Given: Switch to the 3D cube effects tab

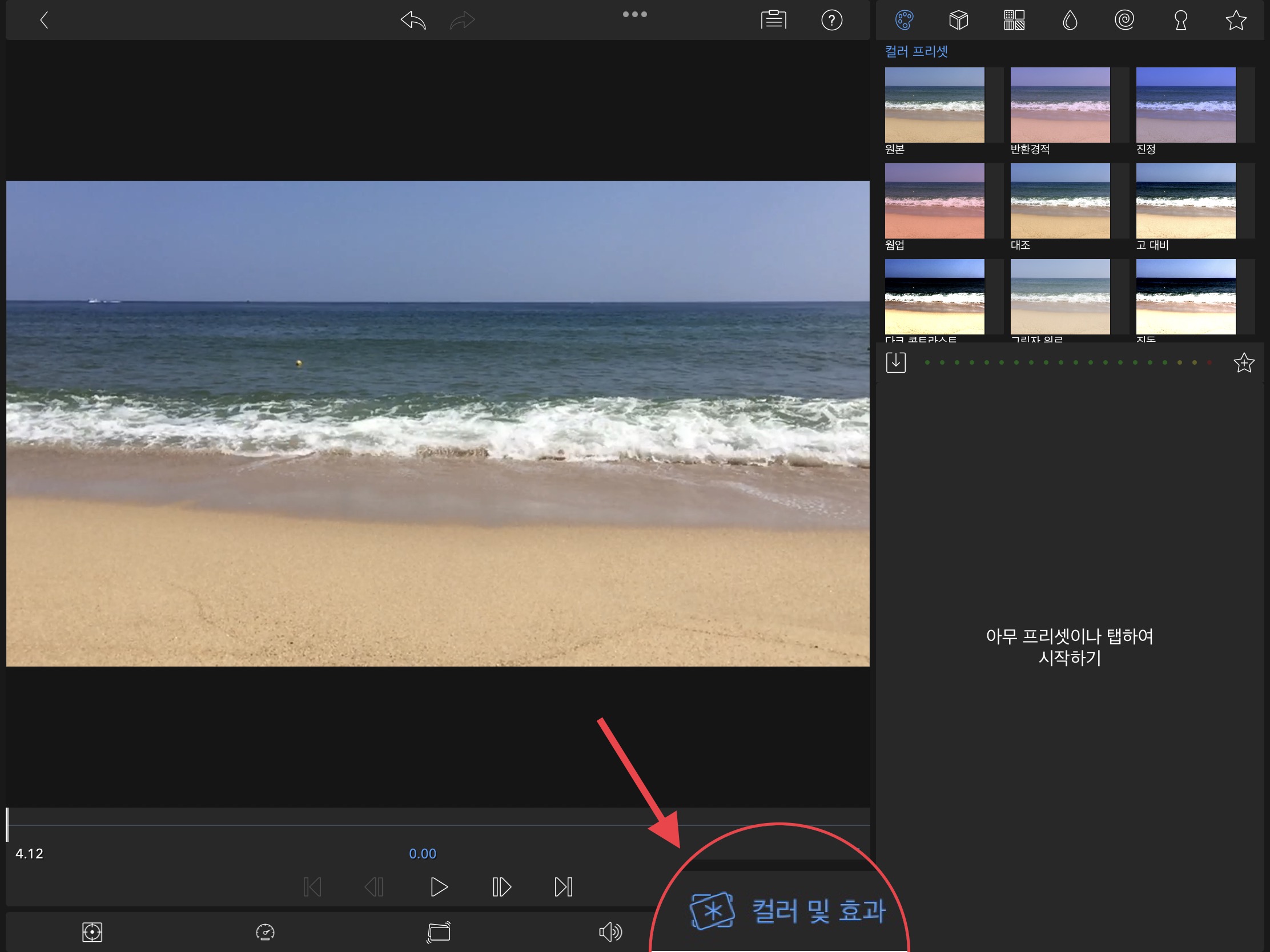Looking at the screenshot, I should [958, 21].
